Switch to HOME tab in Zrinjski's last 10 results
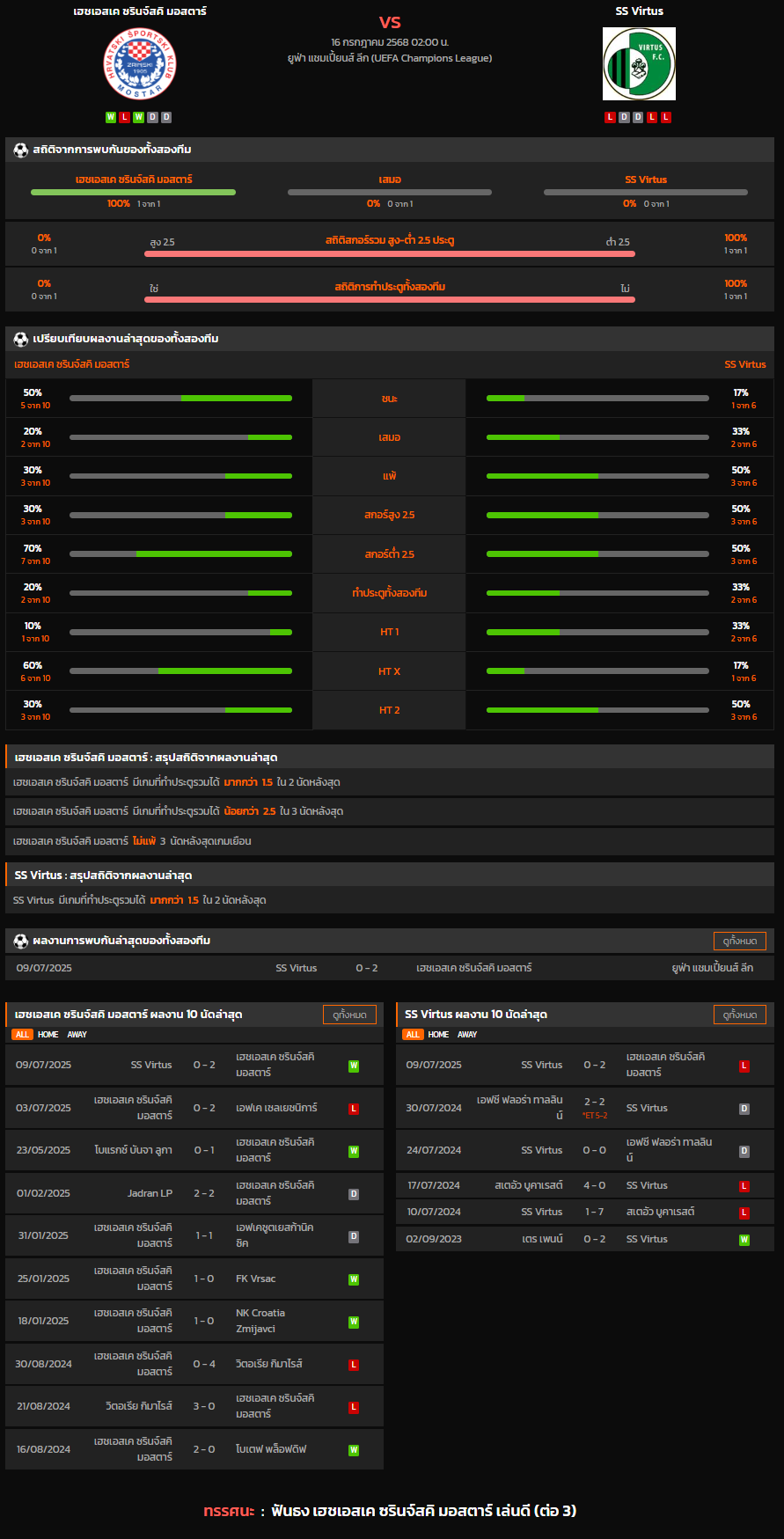The image size is (784, 1539). click(x=48, y=1035)
